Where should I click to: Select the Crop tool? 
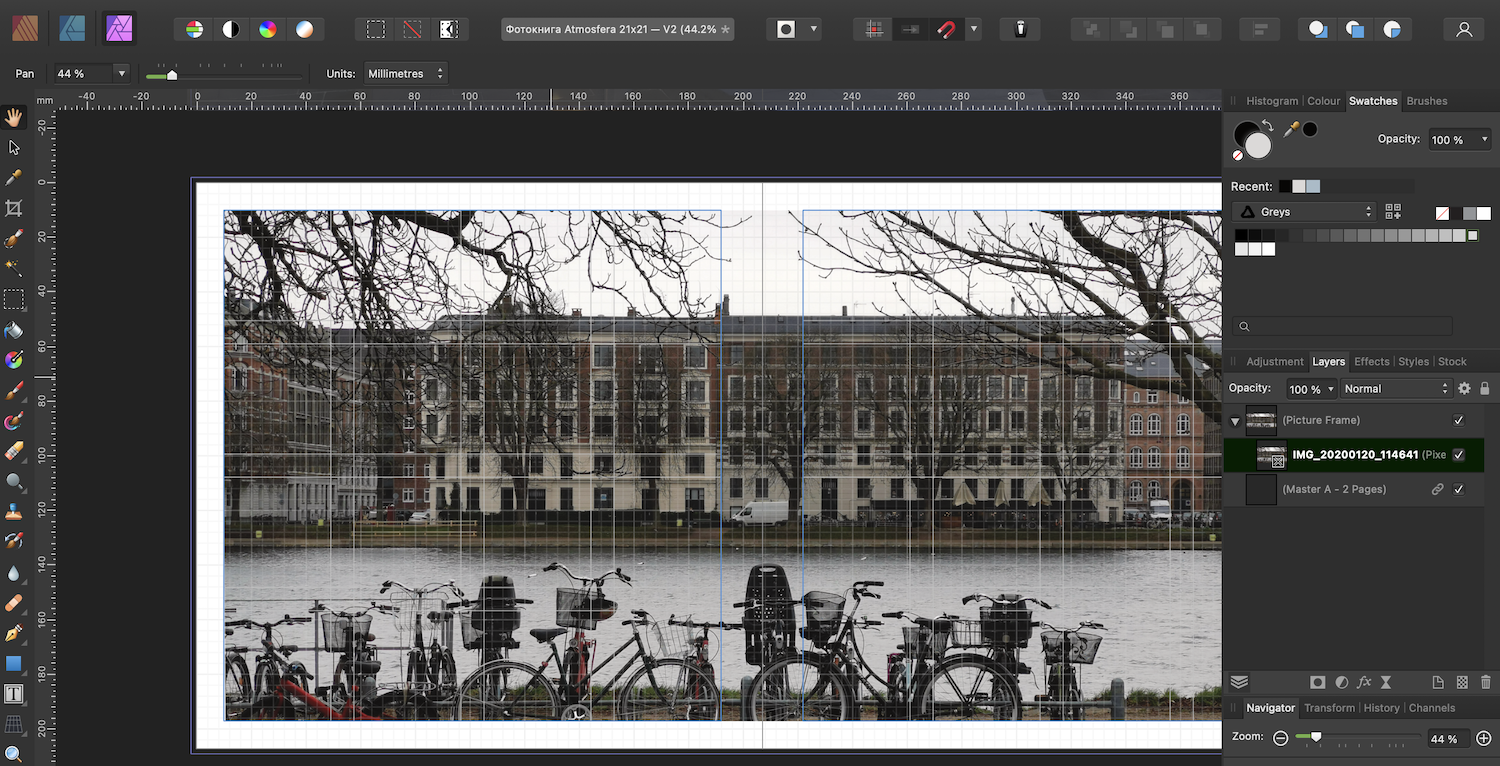[14, 208]
